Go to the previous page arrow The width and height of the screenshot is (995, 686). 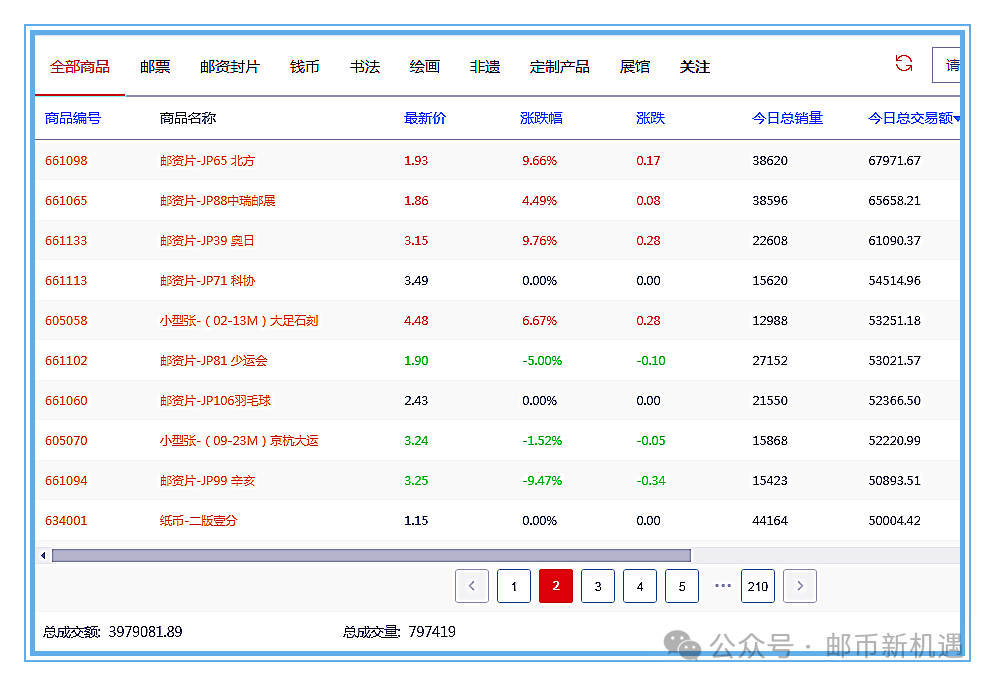(472, 586)
